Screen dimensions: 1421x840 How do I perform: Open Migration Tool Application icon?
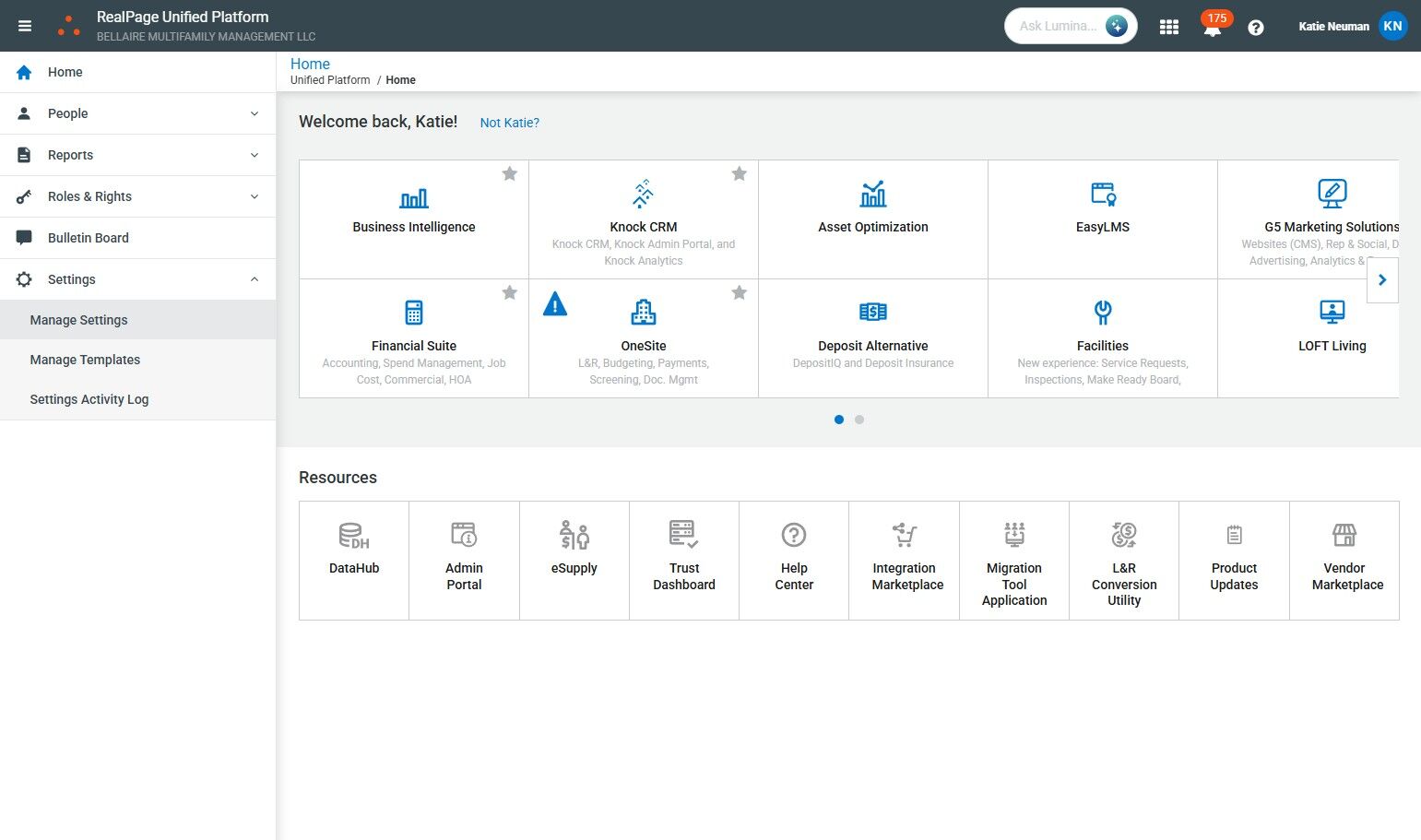tap(1014, 535)
